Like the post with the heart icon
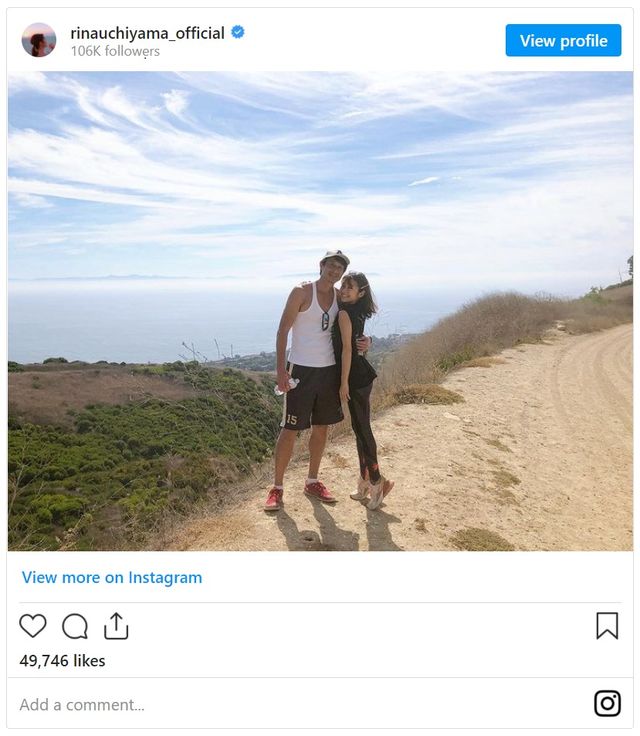This screenshot has height=736, width=640. (x=33, y=626)
